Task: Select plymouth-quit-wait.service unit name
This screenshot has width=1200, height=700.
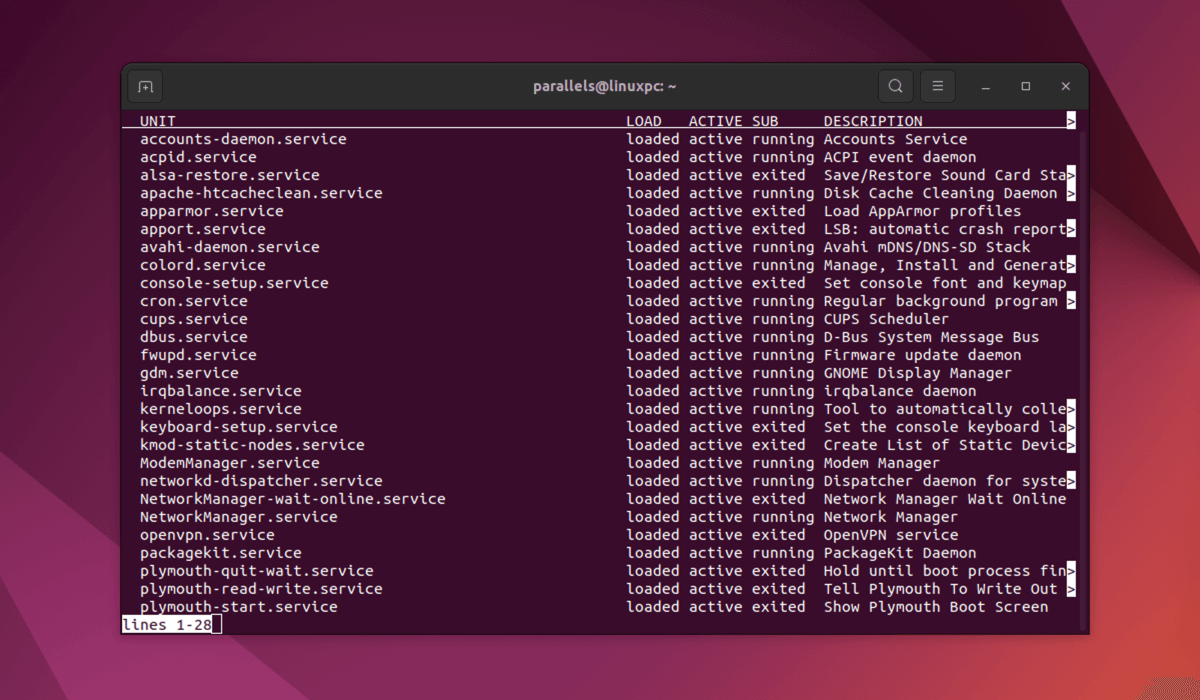Action: coord(257,571)
